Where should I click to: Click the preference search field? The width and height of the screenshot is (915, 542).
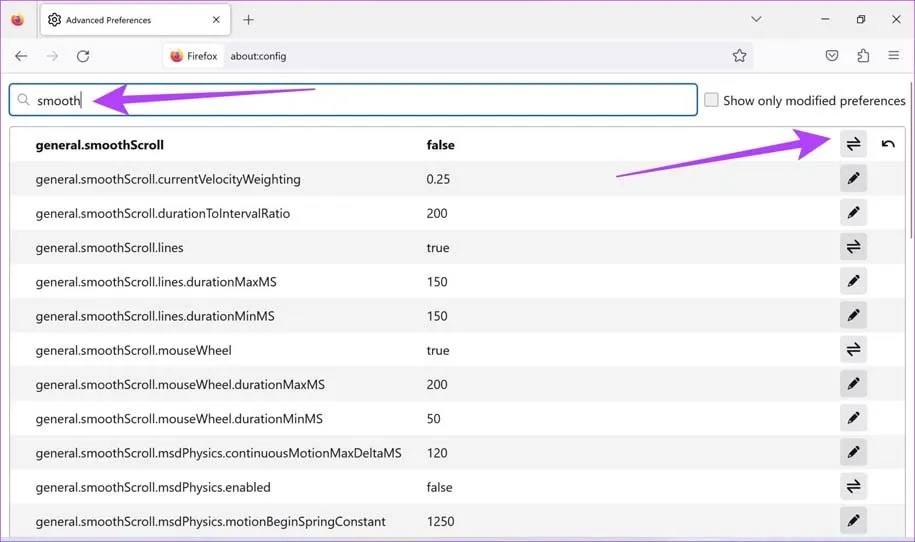360,100
